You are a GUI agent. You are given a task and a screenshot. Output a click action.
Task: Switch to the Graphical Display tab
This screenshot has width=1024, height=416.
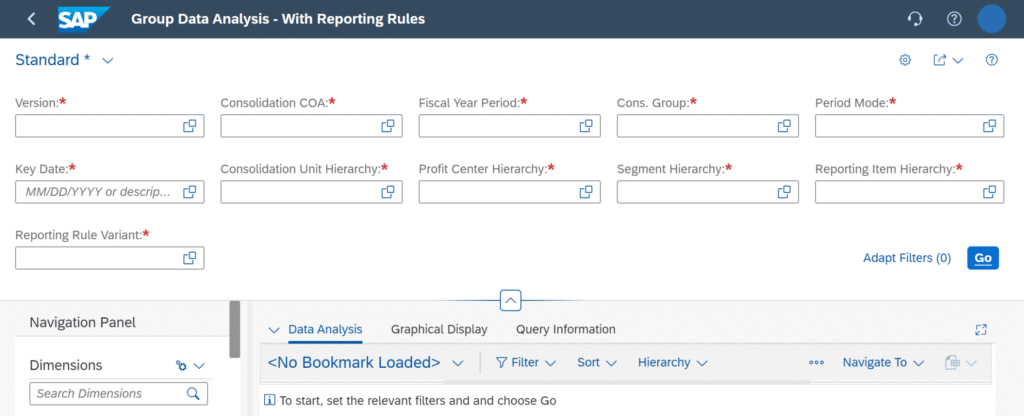point(439,330)
